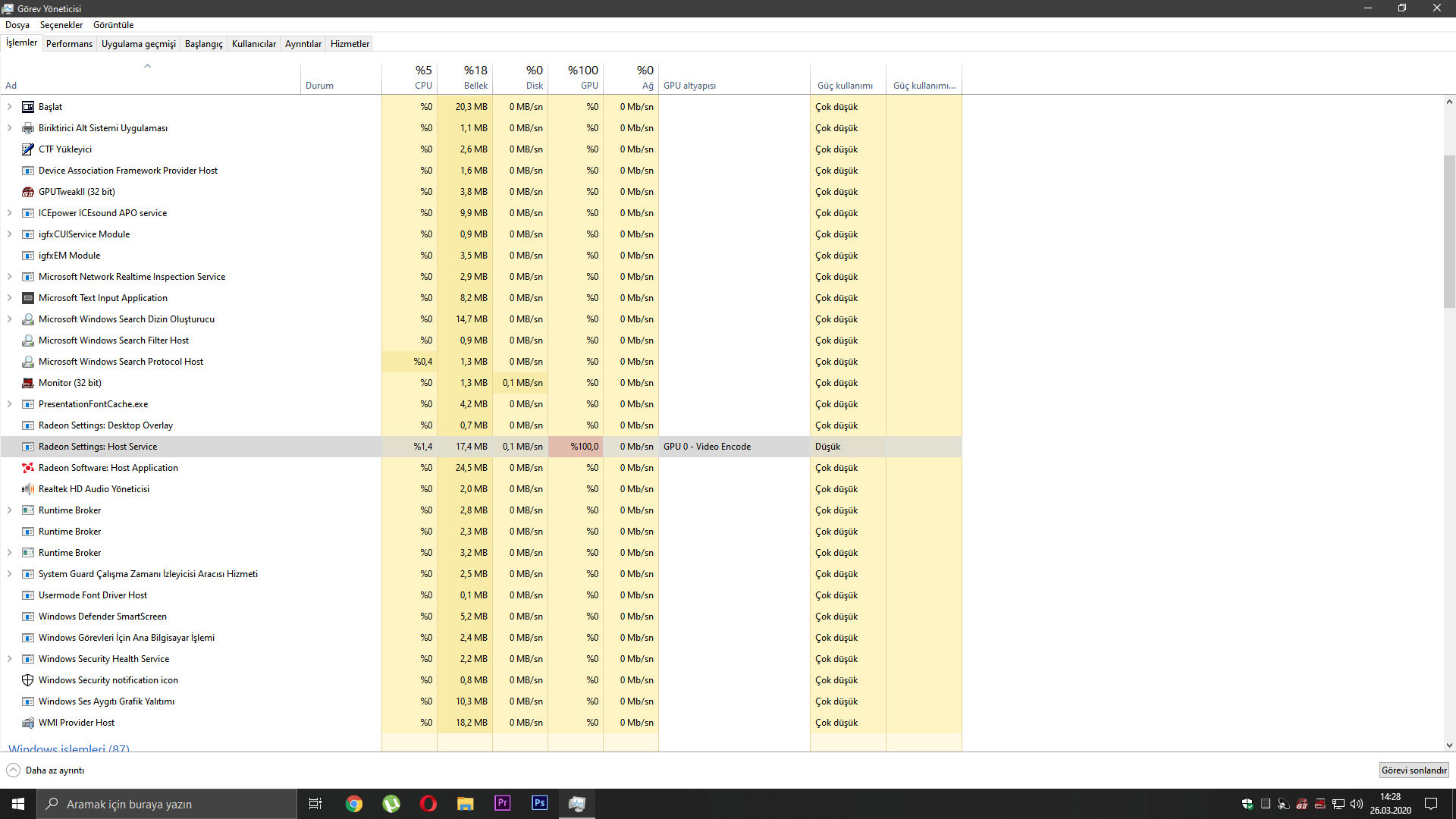Open the Seçenekler menu
The height and width of the screenshot is (819, 1456).
(61, 25)
